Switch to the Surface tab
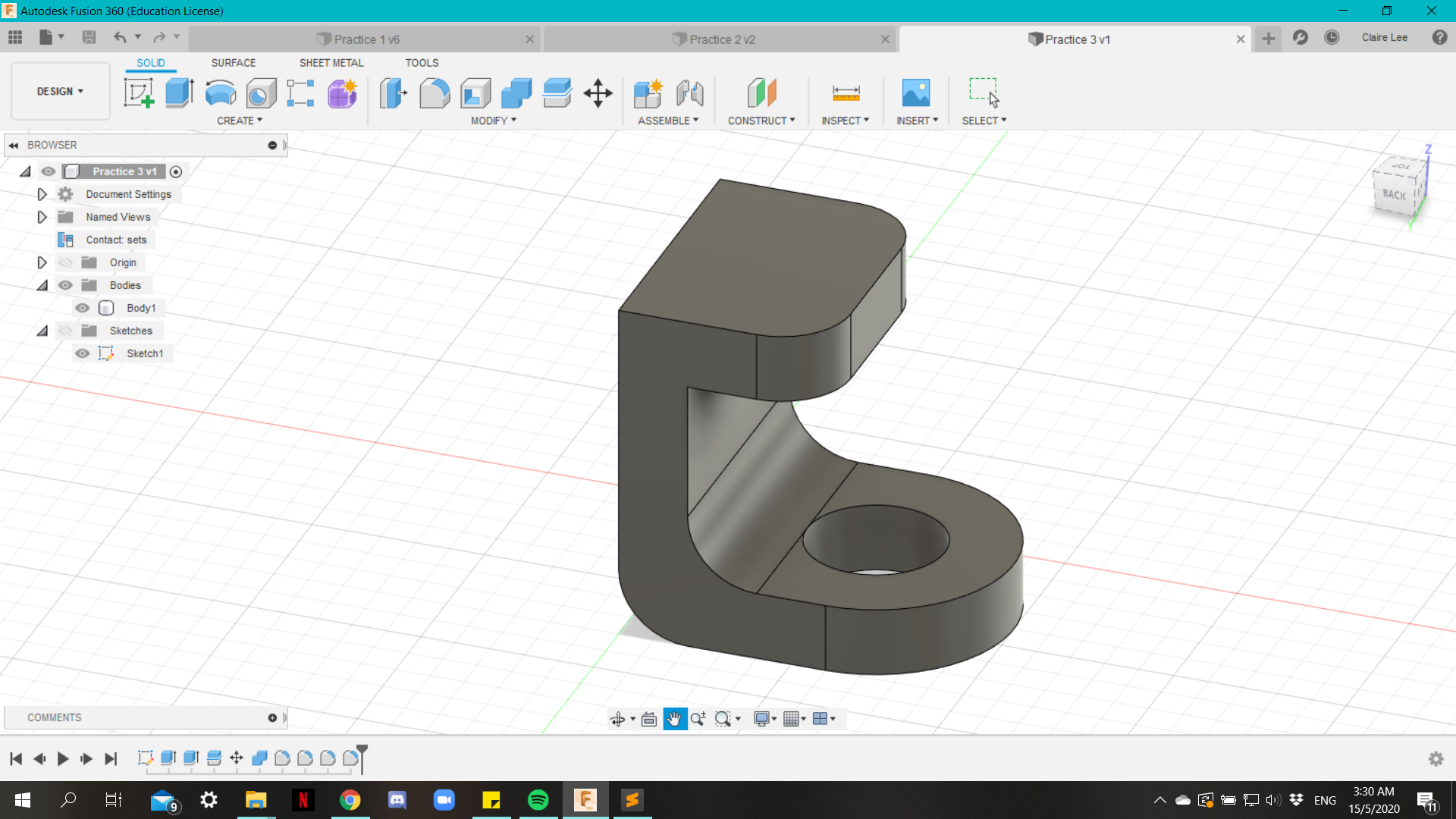 [232, 62]
